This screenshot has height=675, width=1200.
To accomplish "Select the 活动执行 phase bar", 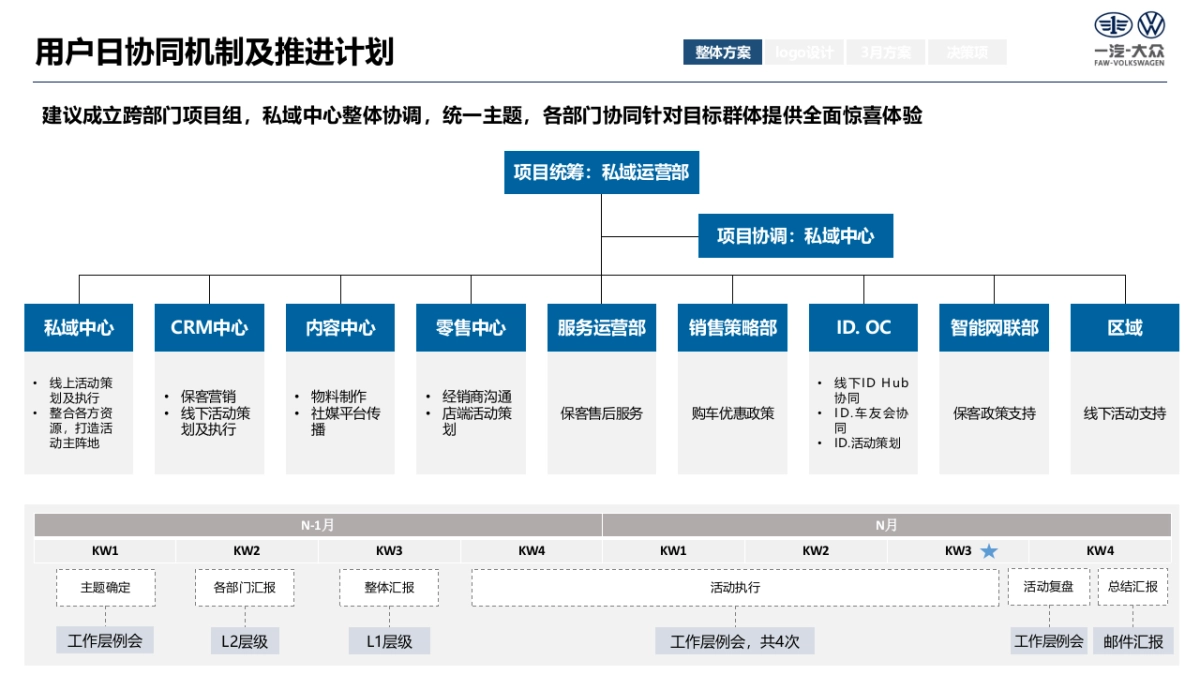I will [x=736, y=588].
